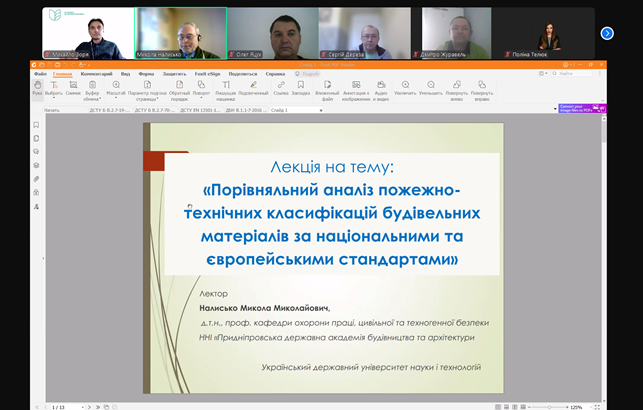Open the layers panel in left sidebar
Screen dimensions: 643x410
pos(36,165)
